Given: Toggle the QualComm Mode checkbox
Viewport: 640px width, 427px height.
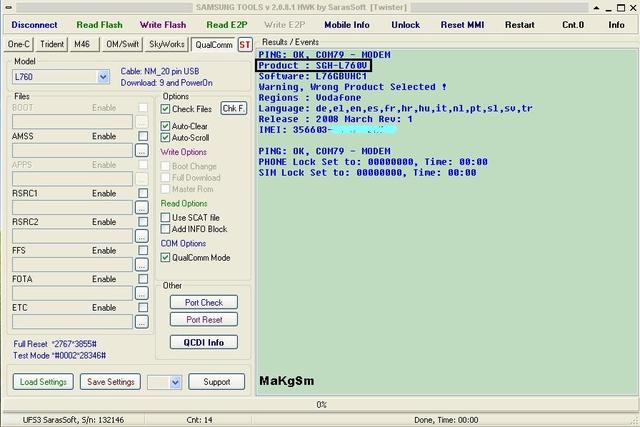Looking at the screenshot, I should point(165,258).
